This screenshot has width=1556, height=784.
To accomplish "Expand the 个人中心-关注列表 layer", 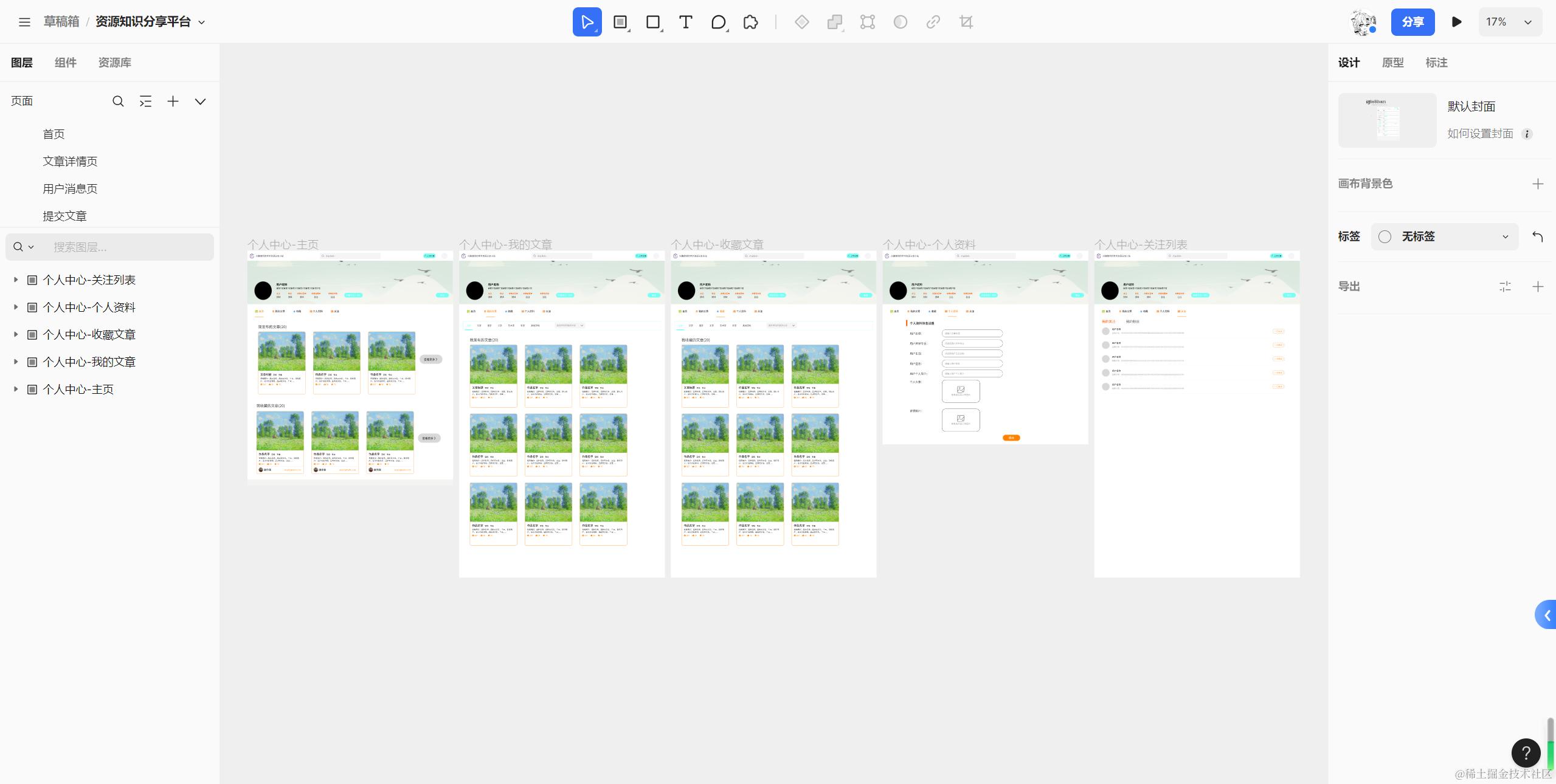I will tap(16, 280).
